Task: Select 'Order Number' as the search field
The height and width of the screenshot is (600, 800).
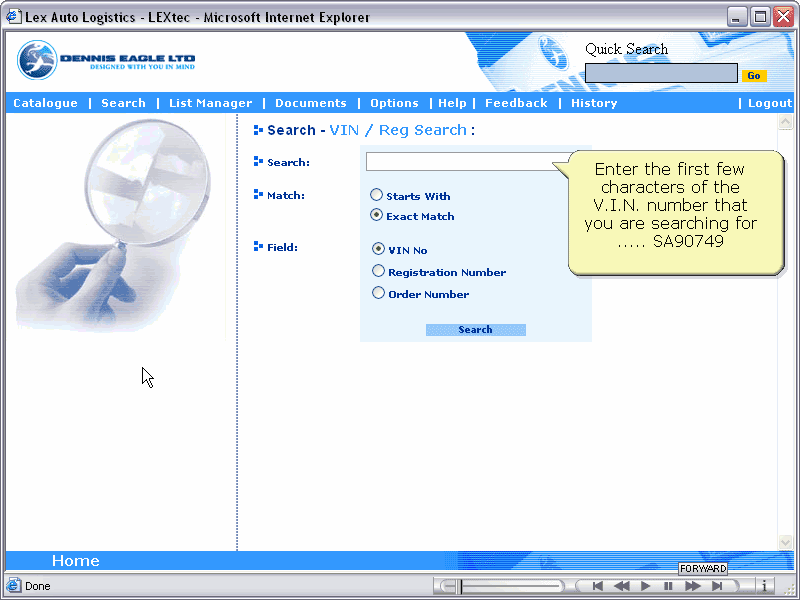Action: click(x=378, y=293)
